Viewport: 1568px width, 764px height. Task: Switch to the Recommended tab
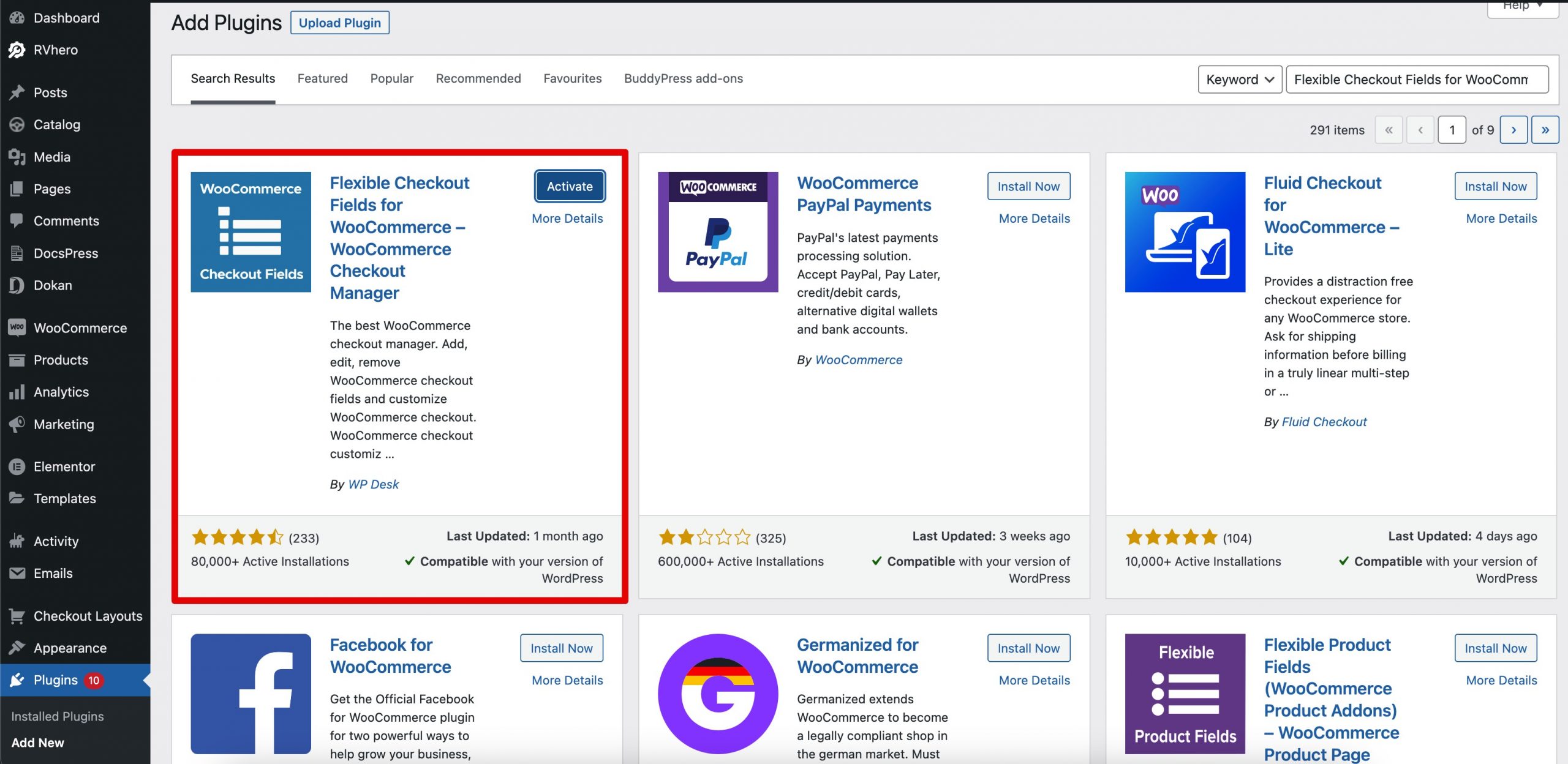478,78
